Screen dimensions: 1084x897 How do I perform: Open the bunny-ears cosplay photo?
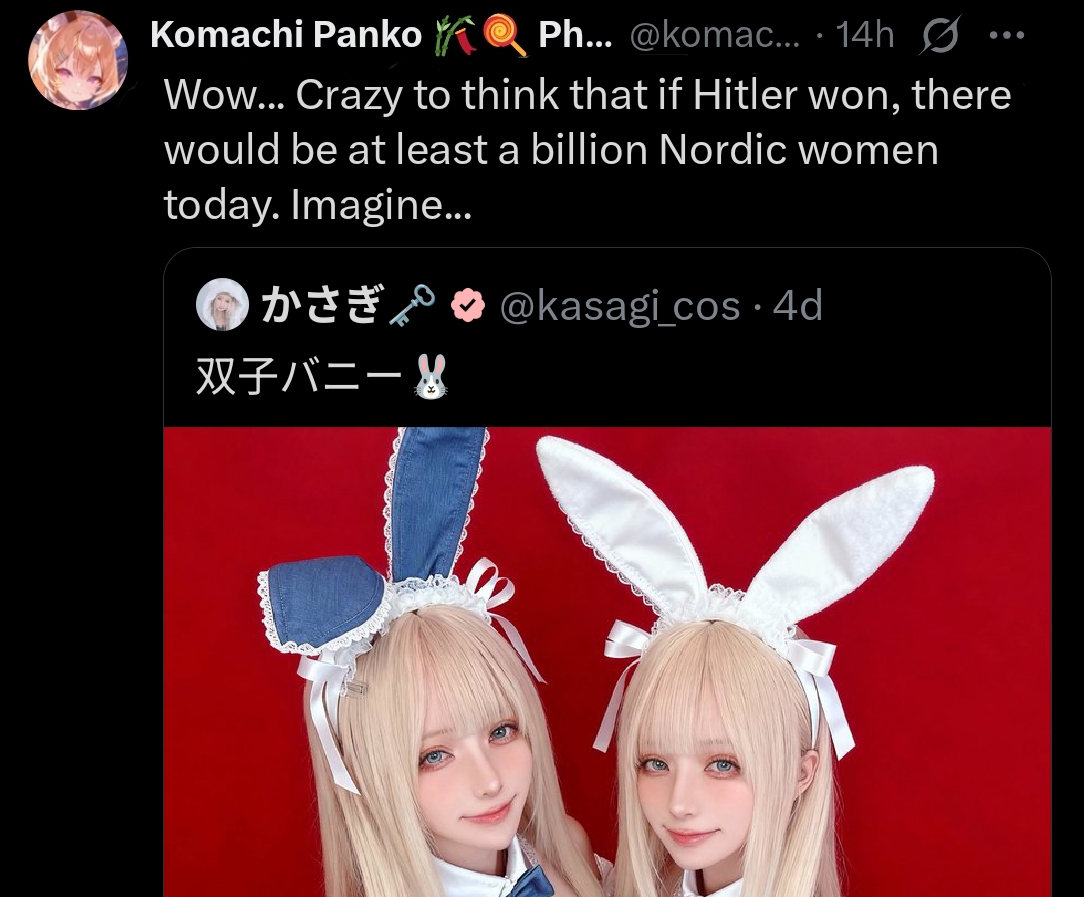click(607, 662)
